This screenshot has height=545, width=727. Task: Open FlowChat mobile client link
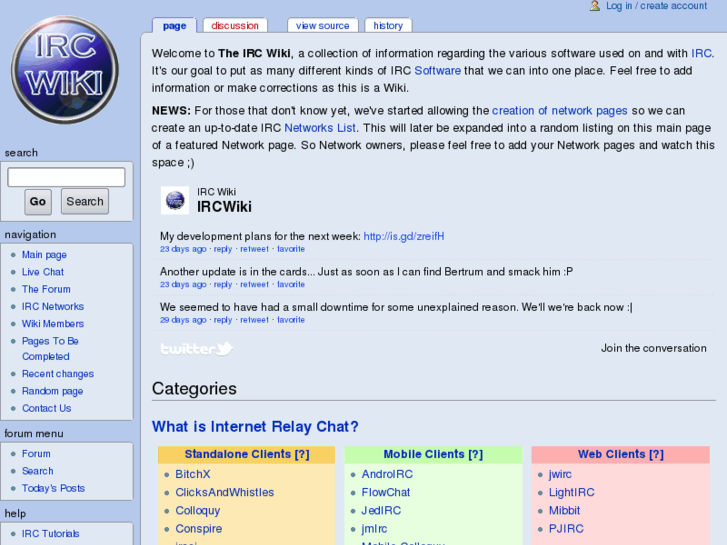pyautogui.click(x=386, y=492)
